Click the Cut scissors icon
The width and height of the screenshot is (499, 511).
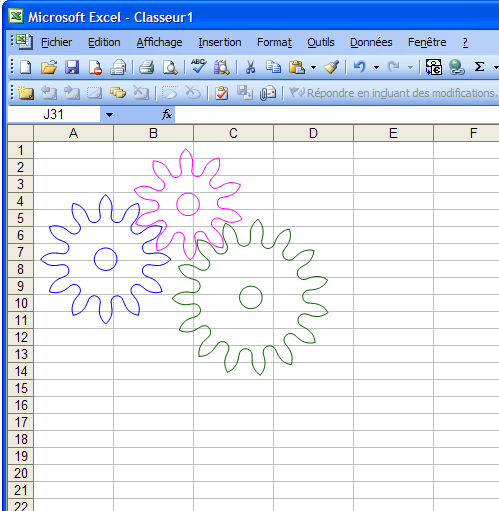(x=250, y=67)
